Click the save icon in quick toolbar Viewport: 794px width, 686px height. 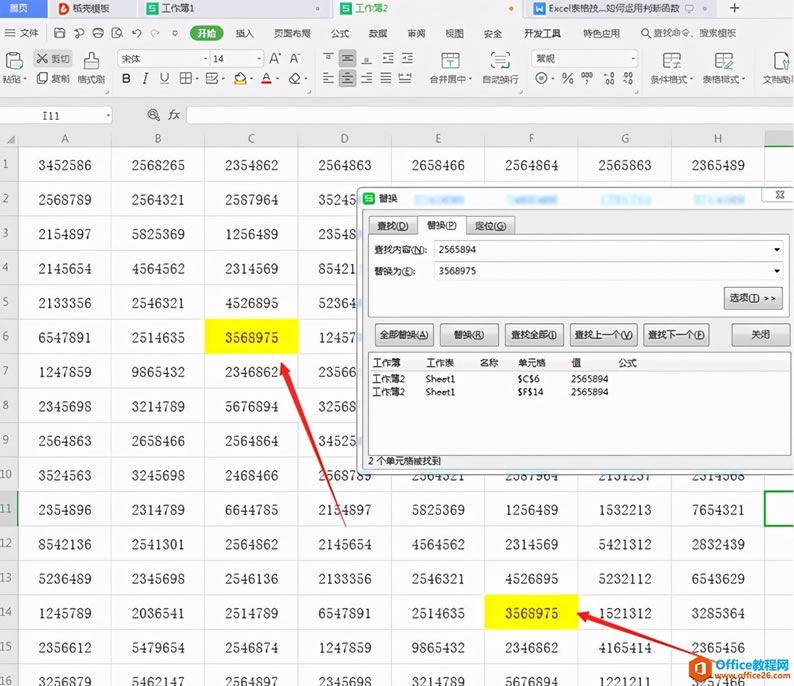pos(60,33)
